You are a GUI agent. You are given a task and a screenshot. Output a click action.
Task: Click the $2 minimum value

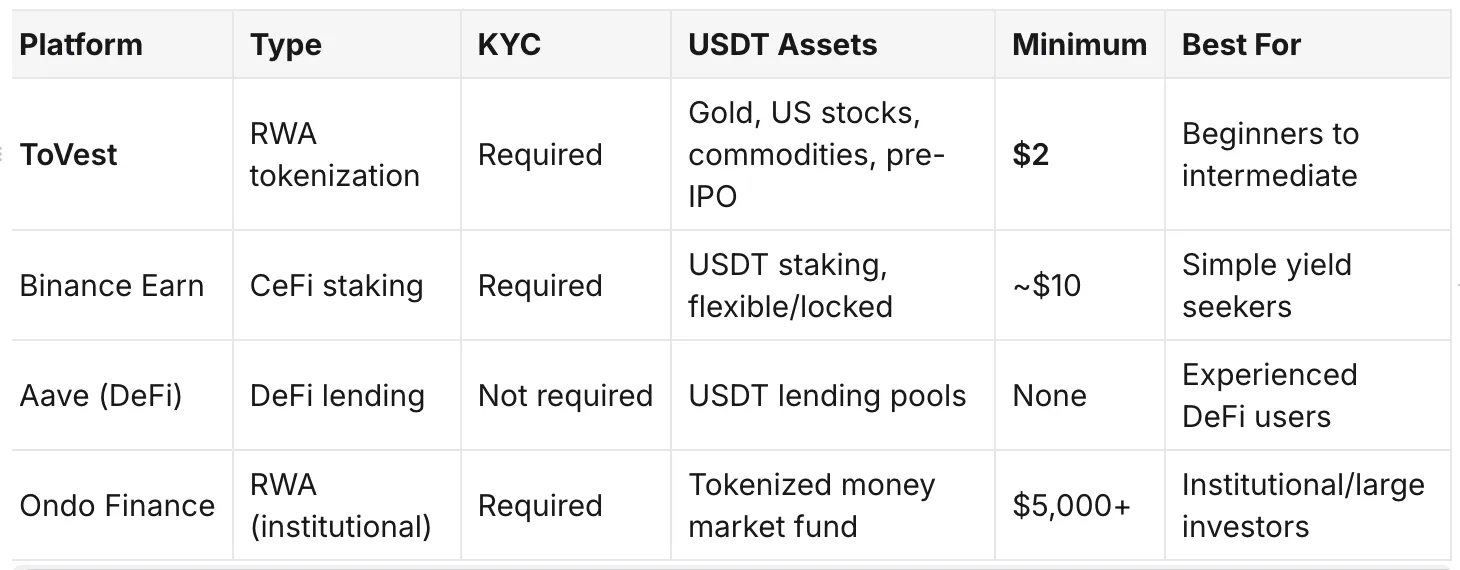pos(1030,155)
